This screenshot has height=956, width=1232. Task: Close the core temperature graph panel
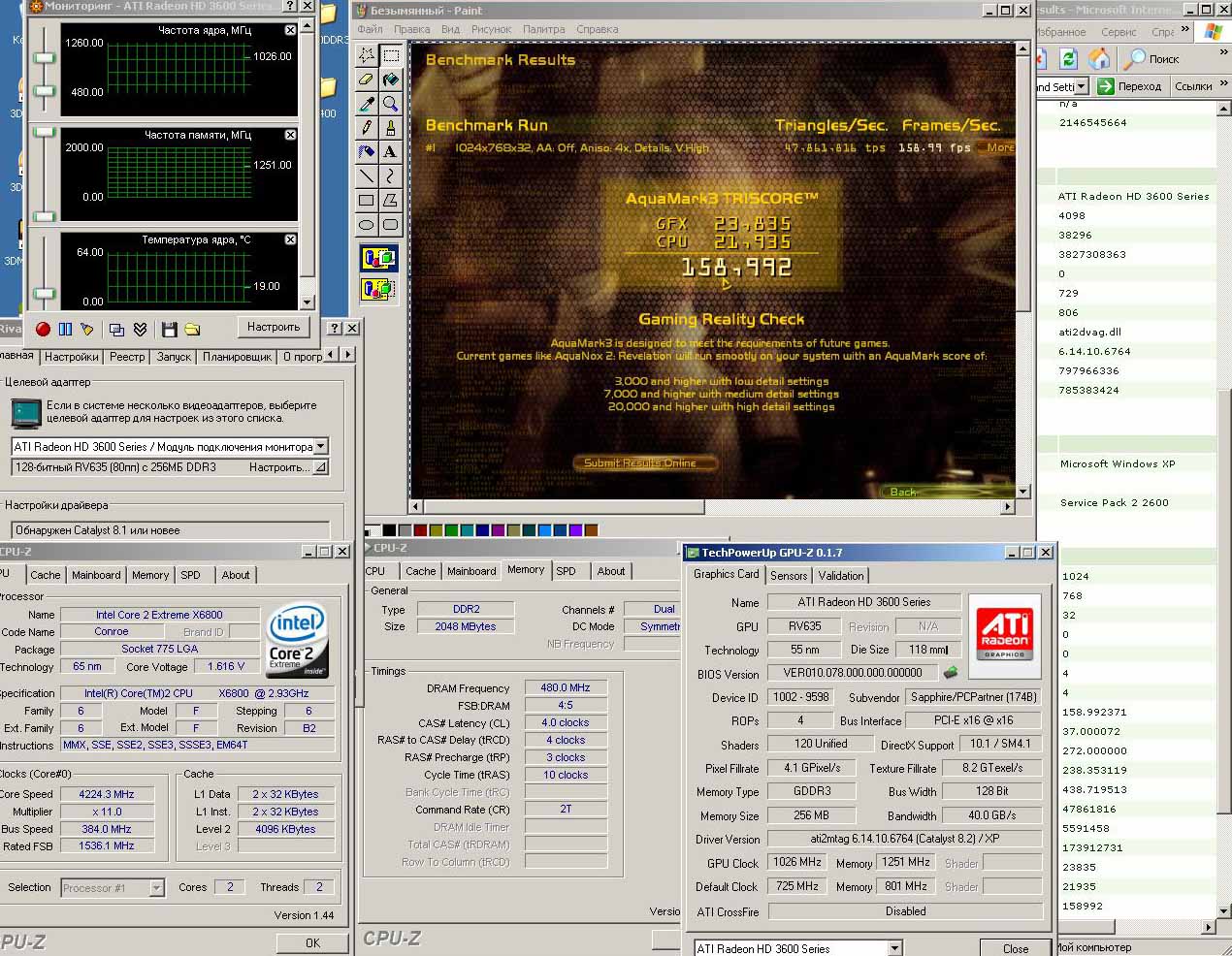pyautogui.click(x=290, y=239)
